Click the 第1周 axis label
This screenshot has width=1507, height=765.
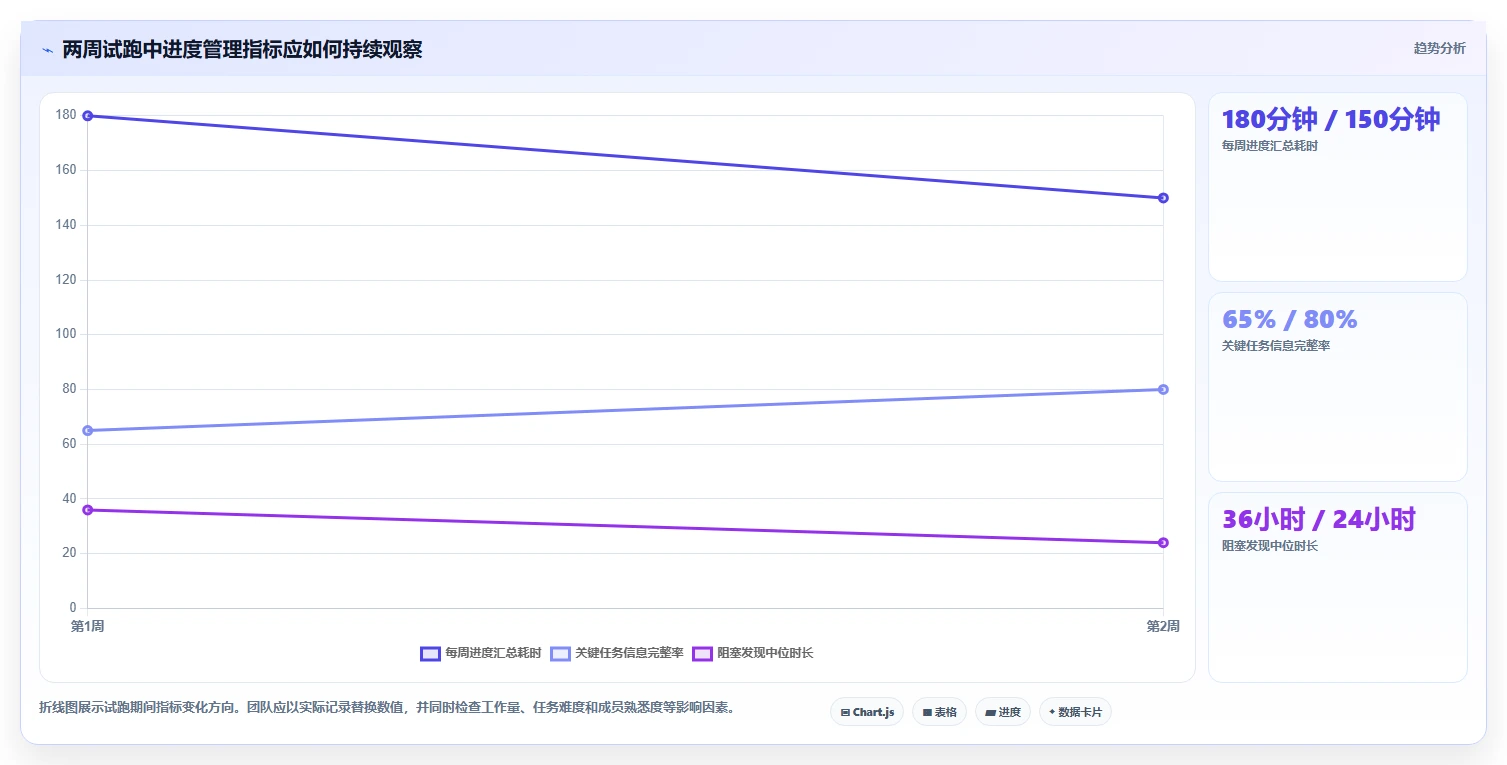pos(88,626)
